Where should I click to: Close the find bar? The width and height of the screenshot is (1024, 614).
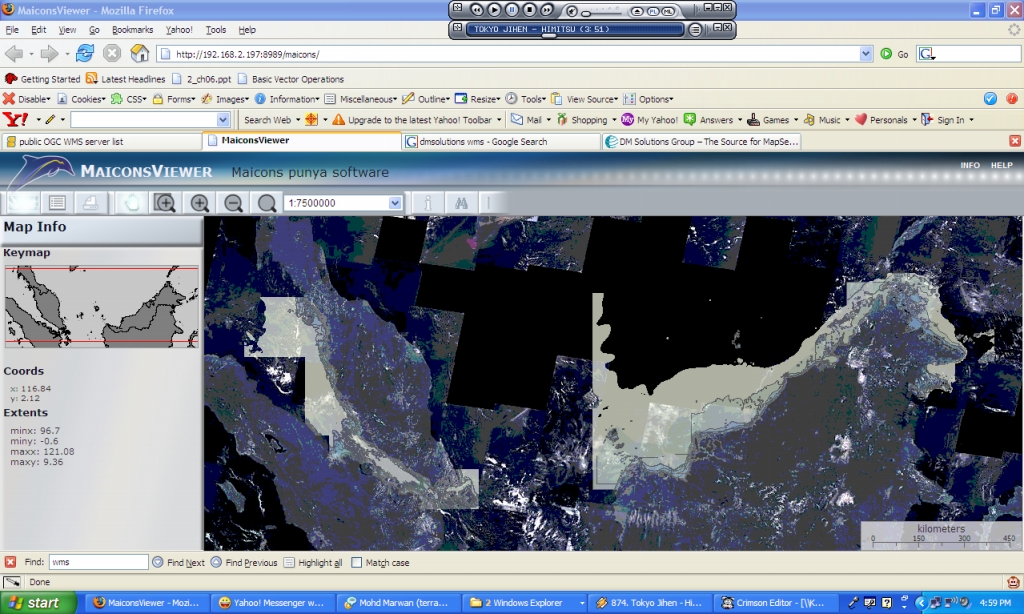click(10, 562)
